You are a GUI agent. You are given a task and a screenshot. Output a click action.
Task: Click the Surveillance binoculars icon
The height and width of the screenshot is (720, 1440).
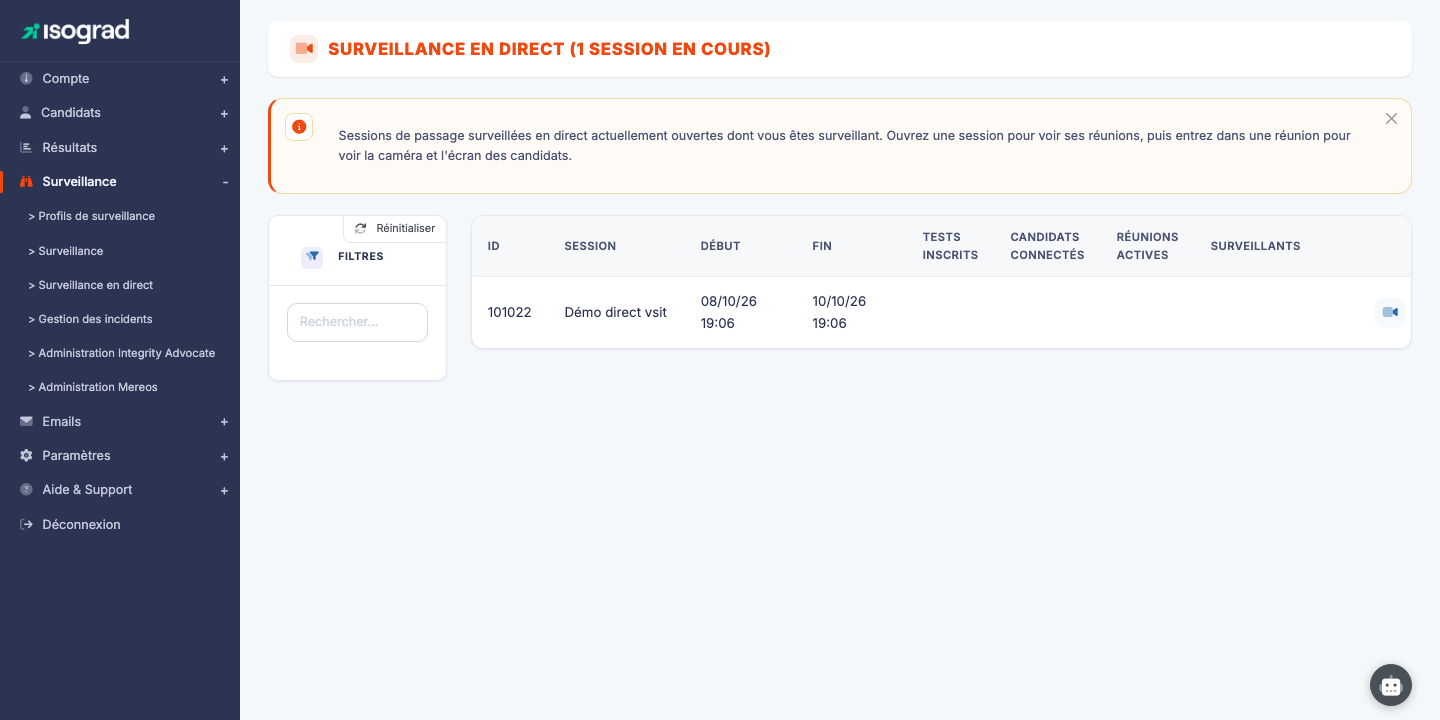tap(26, 182)
